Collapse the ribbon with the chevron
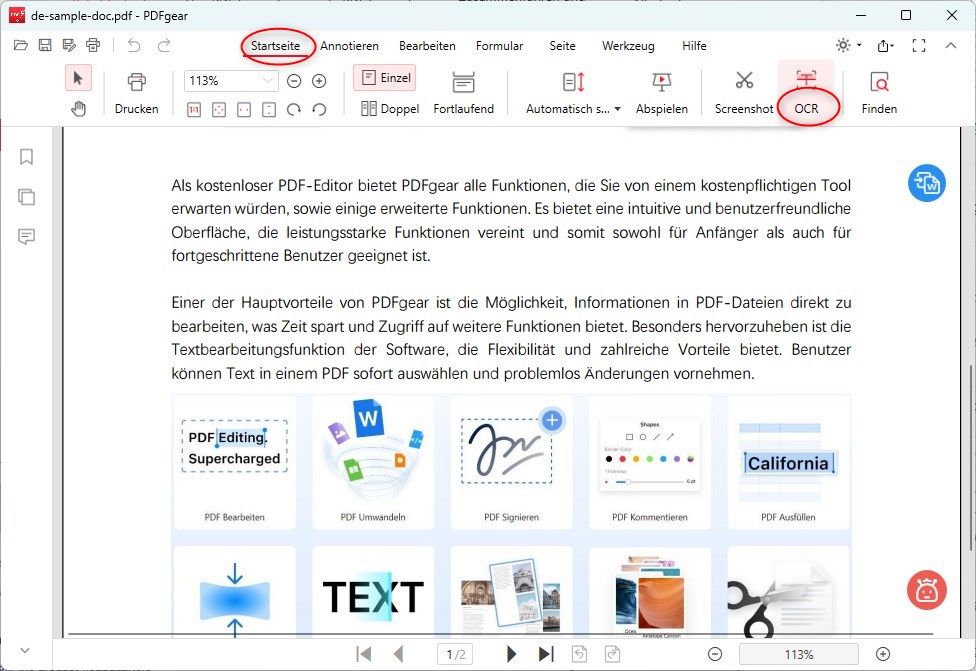This screenshot has height=671, width=976. click(951, 45)
